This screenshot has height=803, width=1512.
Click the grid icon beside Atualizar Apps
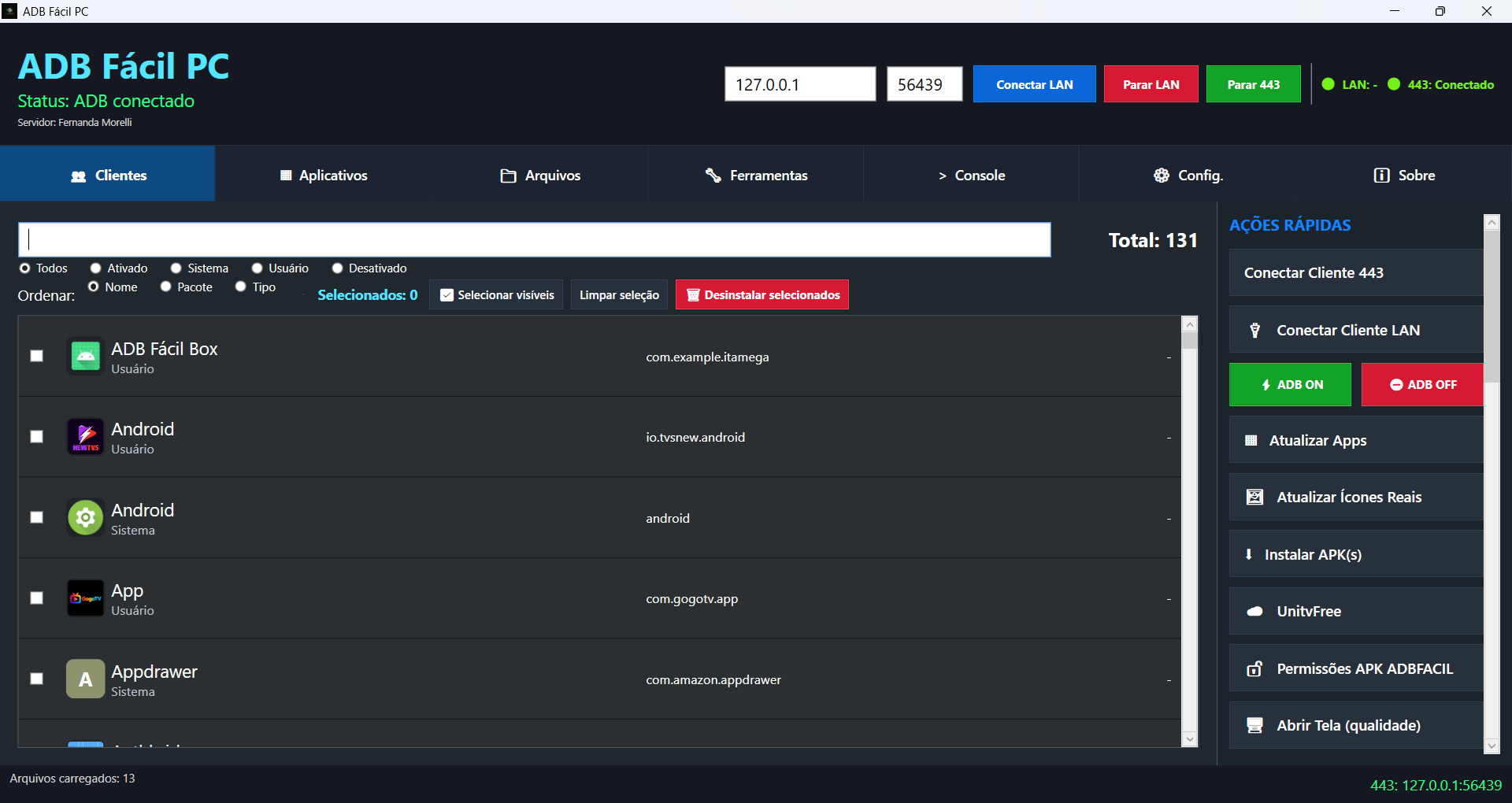tap(1251, 441)
